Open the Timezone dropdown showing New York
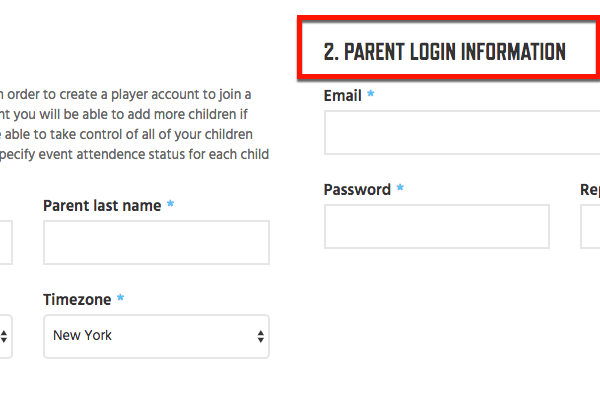Screen dimensions: 600x397 point(156,336)
